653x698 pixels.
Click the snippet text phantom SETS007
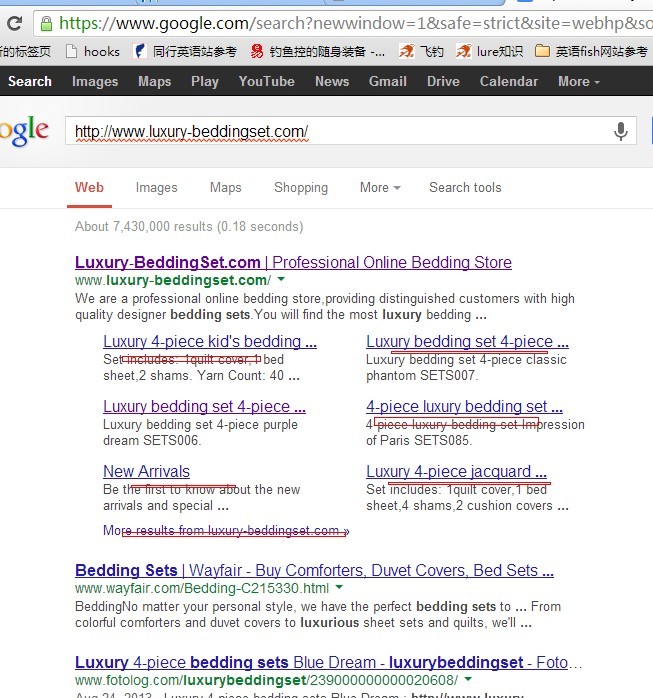(x=422, y=376)
